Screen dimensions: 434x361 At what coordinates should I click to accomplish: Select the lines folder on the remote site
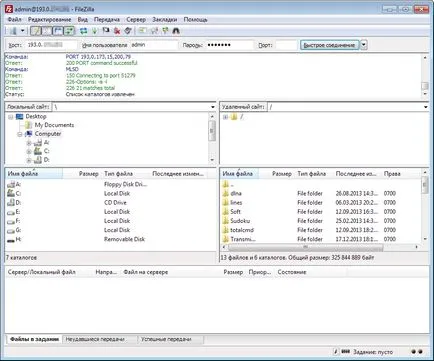tap(321, 203)
